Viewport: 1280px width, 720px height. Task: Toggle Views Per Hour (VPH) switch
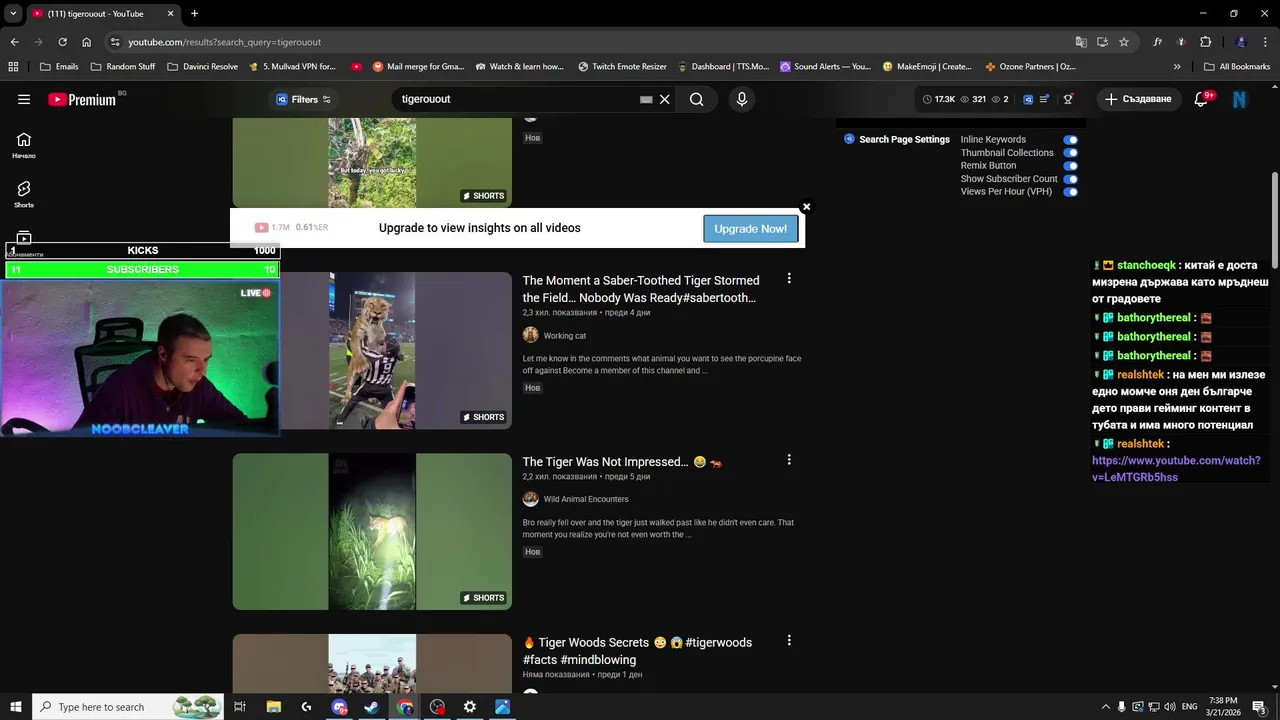1070,192
